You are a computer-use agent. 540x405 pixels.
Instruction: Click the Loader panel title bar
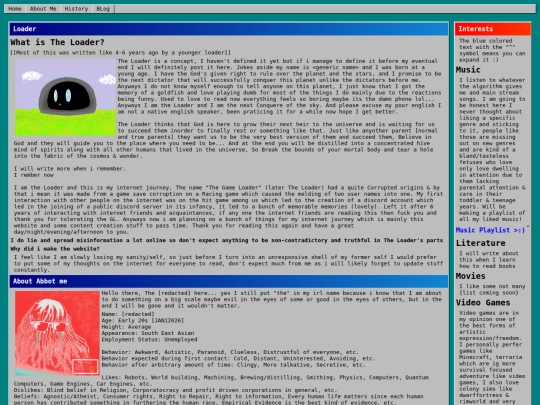(x=229, y=29)
